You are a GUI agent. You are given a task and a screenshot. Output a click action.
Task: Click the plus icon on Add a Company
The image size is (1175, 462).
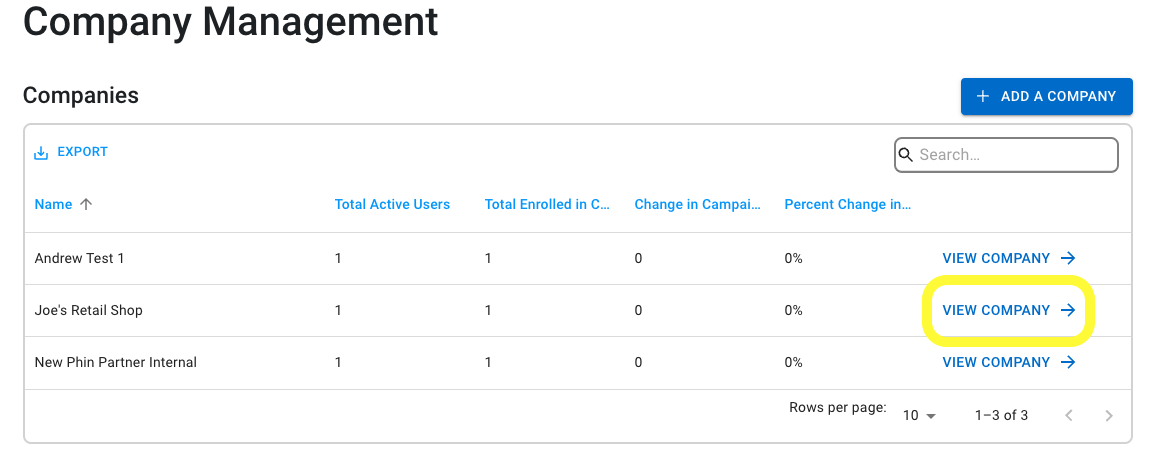point(983,97)
